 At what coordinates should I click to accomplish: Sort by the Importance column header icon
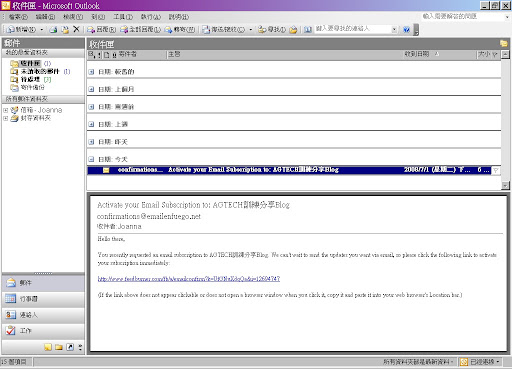(x=99, y=55)
